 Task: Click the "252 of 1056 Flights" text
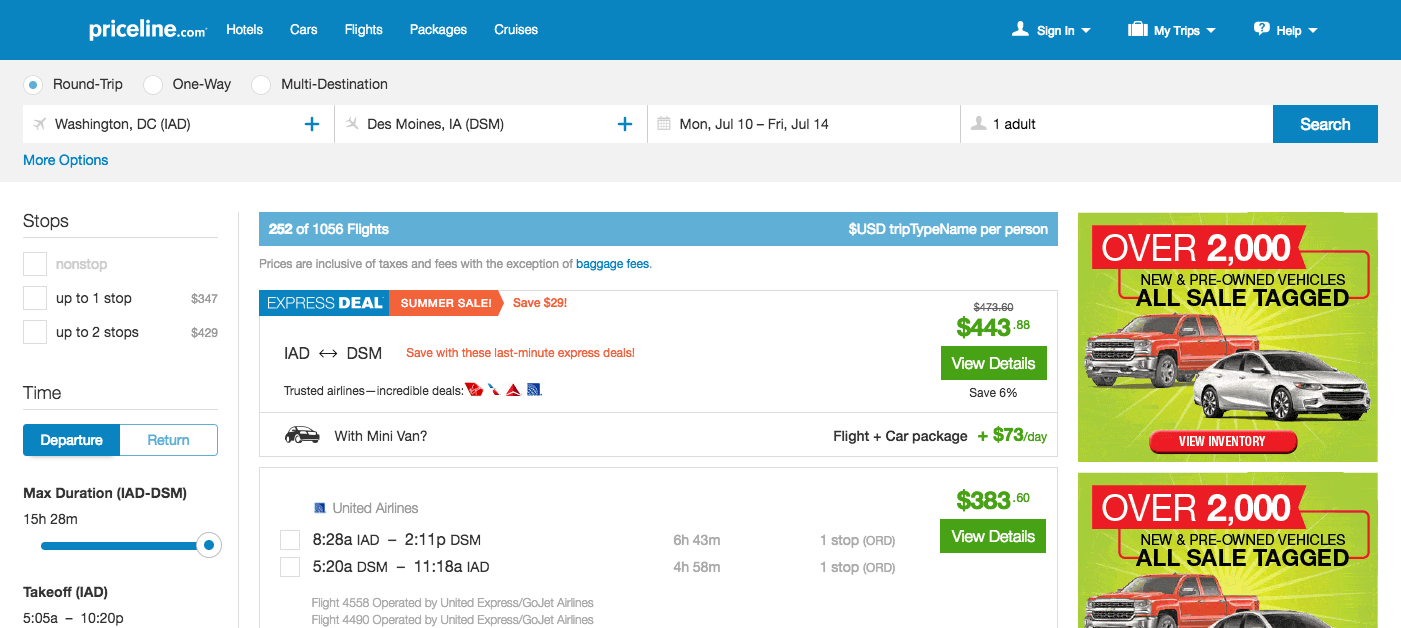pyautogui.click(x=329, y=229)
